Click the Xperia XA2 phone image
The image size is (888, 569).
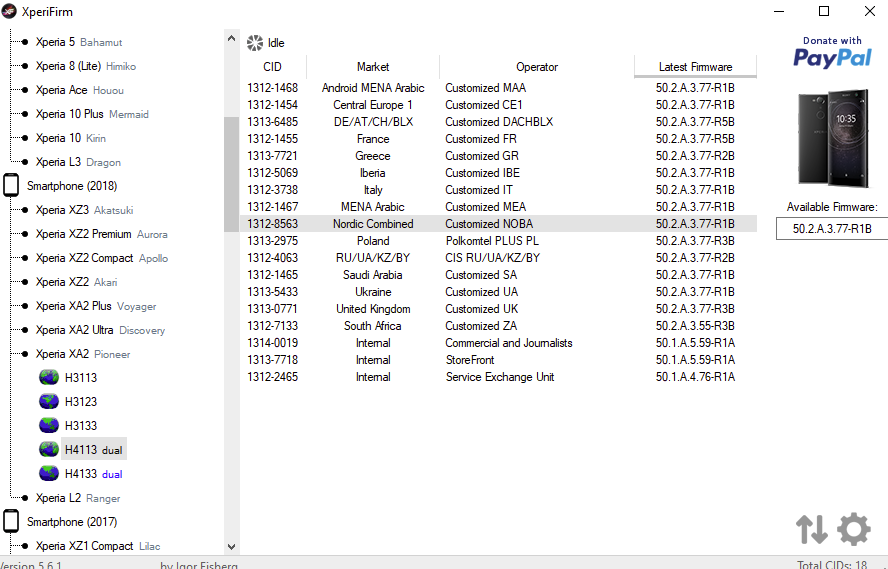(x=833, y=138)
